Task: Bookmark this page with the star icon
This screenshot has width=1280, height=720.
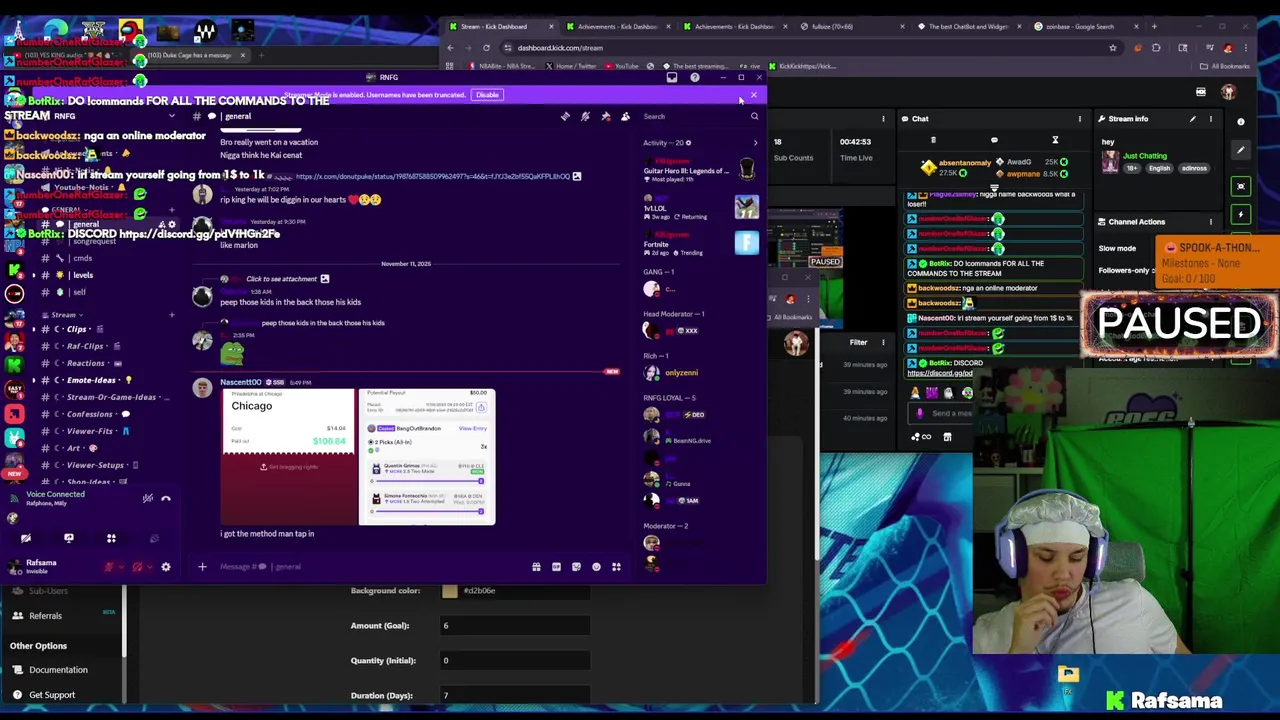Action: click(x=1113, y=48)
